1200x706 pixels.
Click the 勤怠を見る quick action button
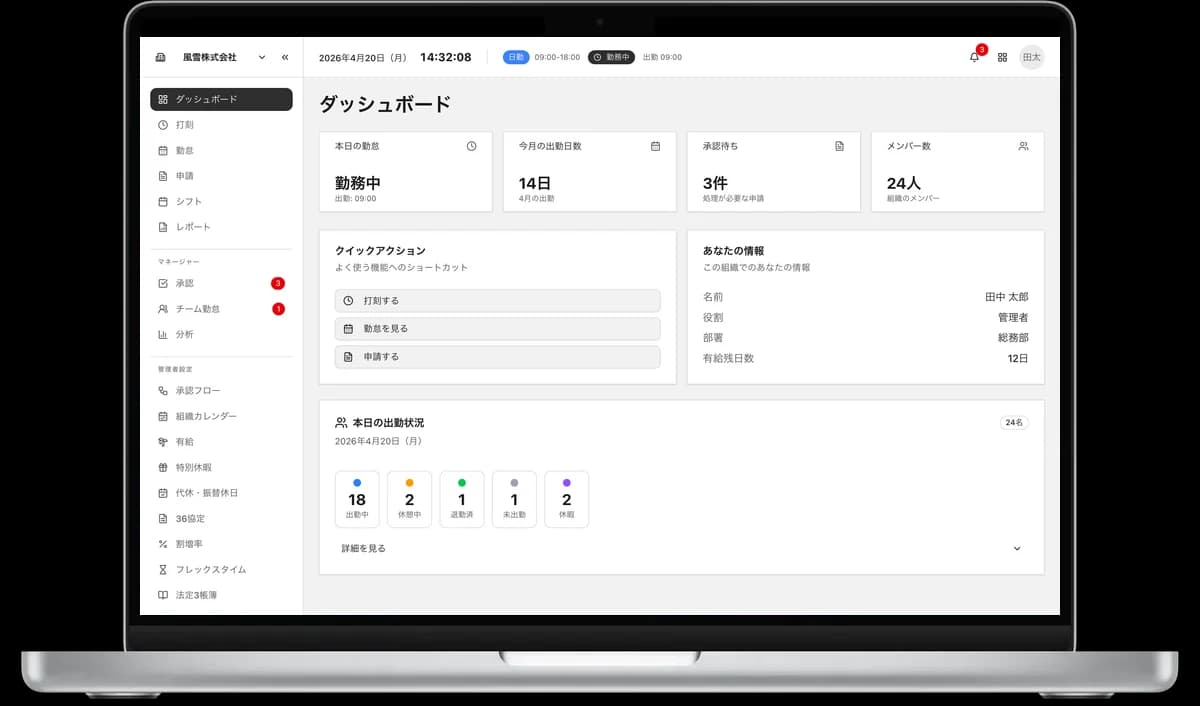coord(497,328)
